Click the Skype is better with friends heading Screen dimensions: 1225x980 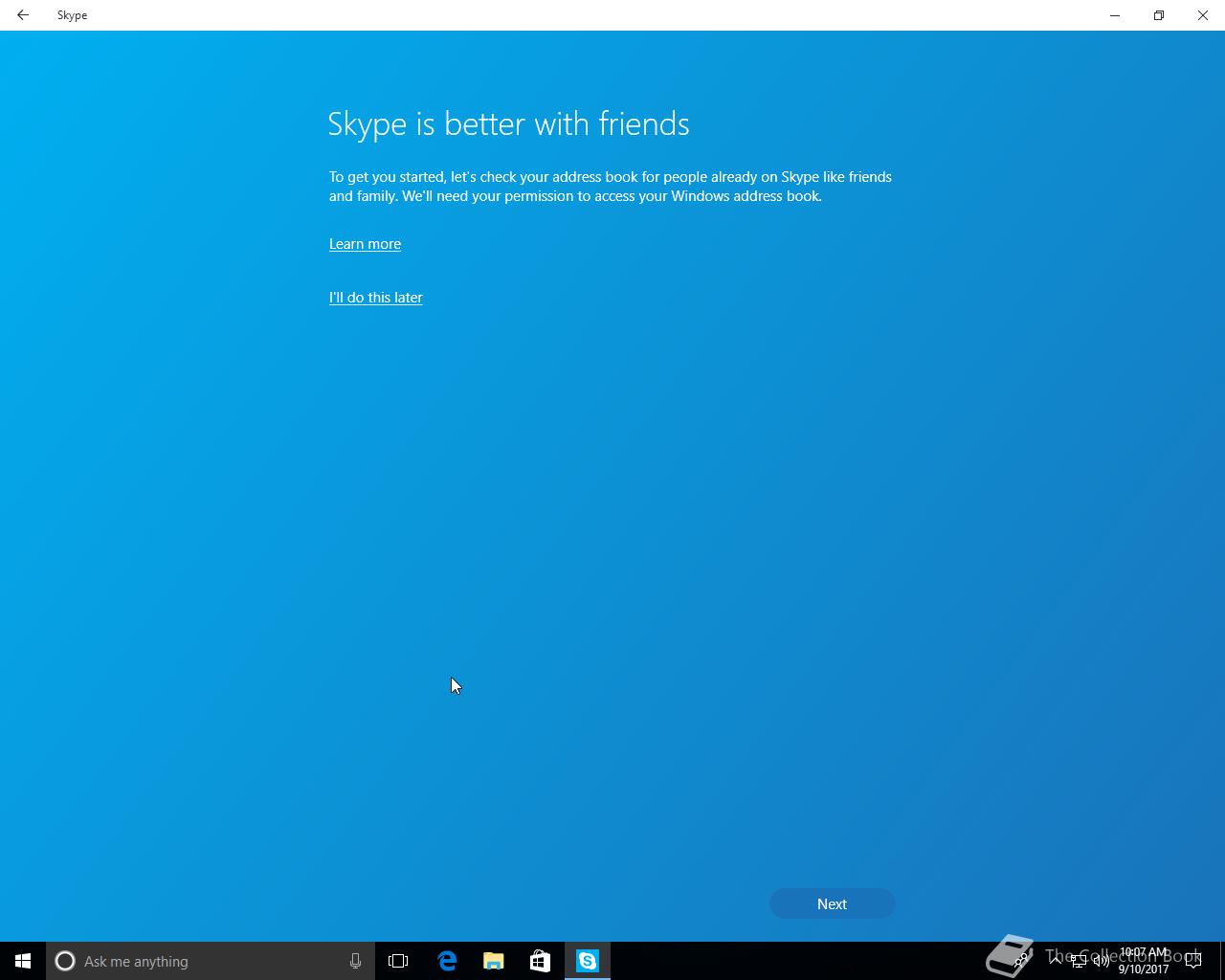508,124
